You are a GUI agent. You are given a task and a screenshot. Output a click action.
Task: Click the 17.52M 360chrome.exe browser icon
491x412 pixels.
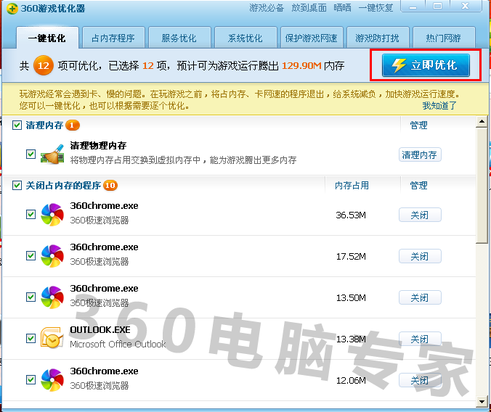(52, 256)
